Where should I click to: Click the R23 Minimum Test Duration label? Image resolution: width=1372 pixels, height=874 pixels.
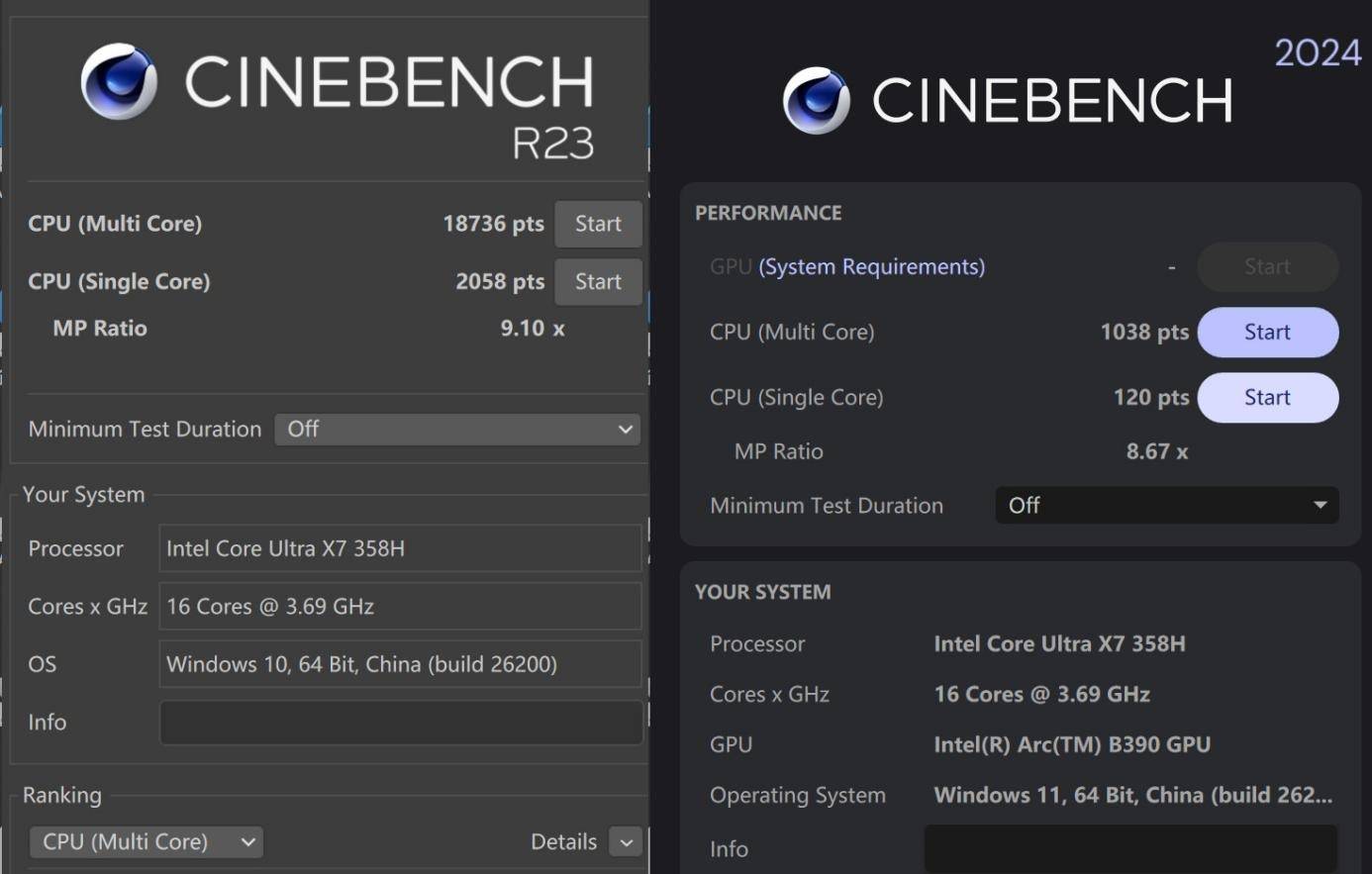click(145, 429)
